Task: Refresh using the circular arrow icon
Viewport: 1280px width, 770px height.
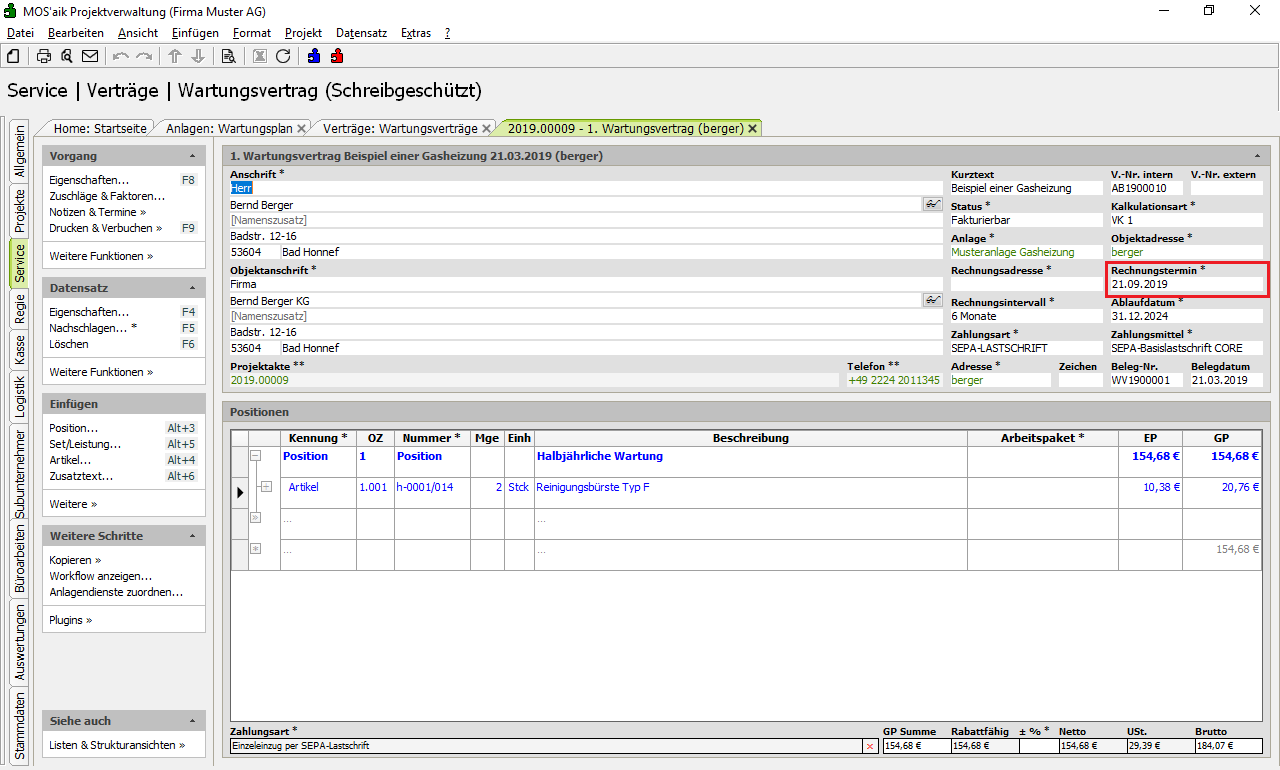Action: coord(283,56)
